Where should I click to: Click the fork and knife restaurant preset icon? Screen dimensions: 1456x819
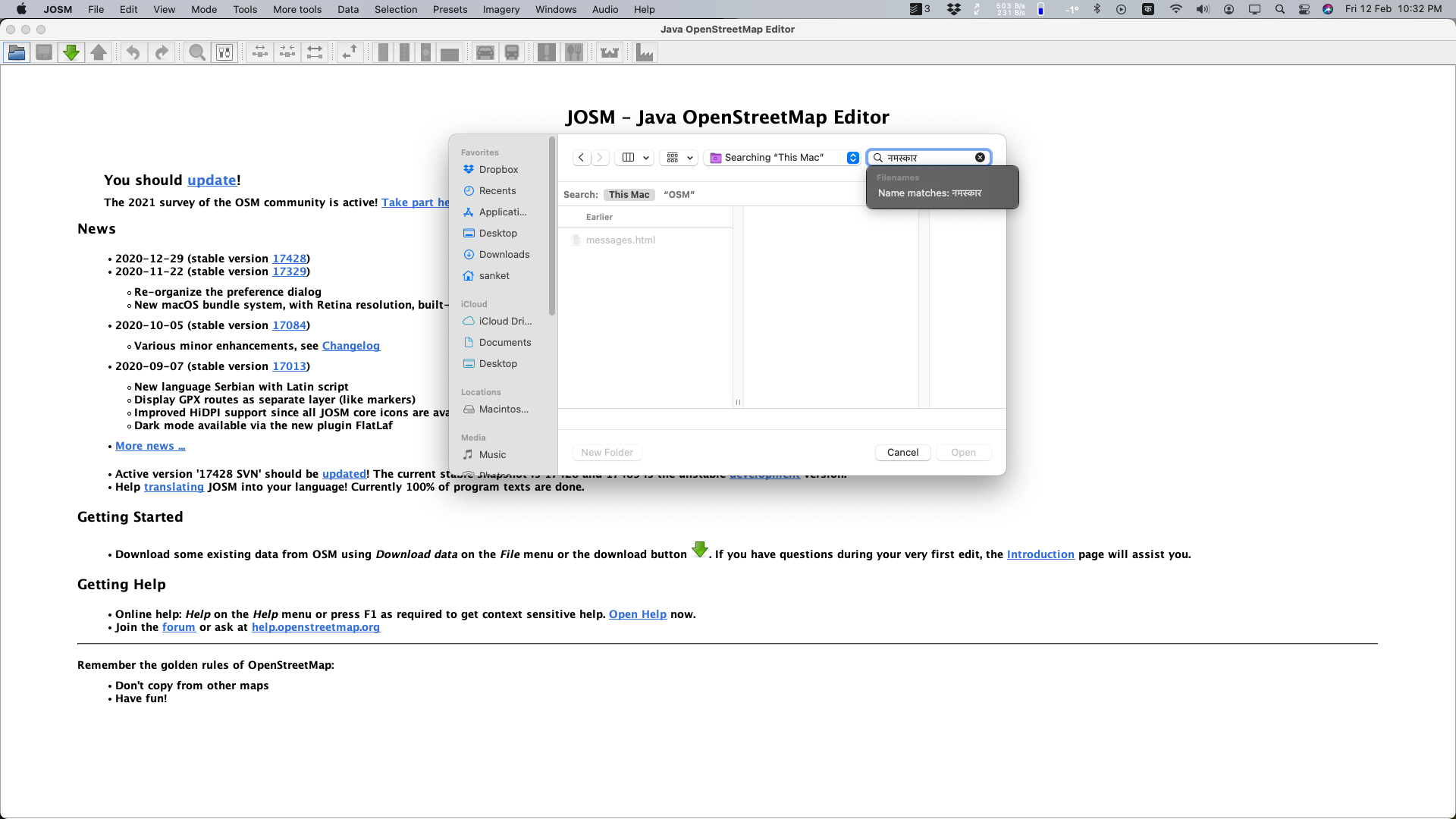point(574,52)
